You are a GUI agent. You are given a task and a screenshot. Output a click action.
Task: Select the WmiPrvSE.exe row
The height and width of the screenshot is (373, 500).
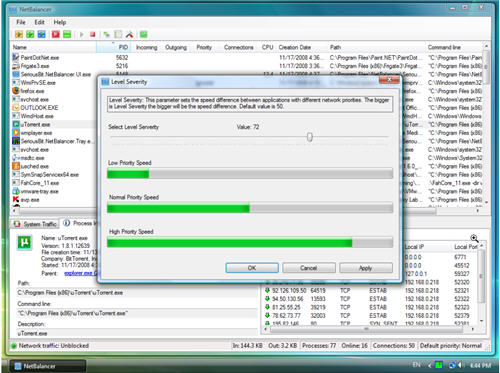pyautogui.click(x=53, y=82)
